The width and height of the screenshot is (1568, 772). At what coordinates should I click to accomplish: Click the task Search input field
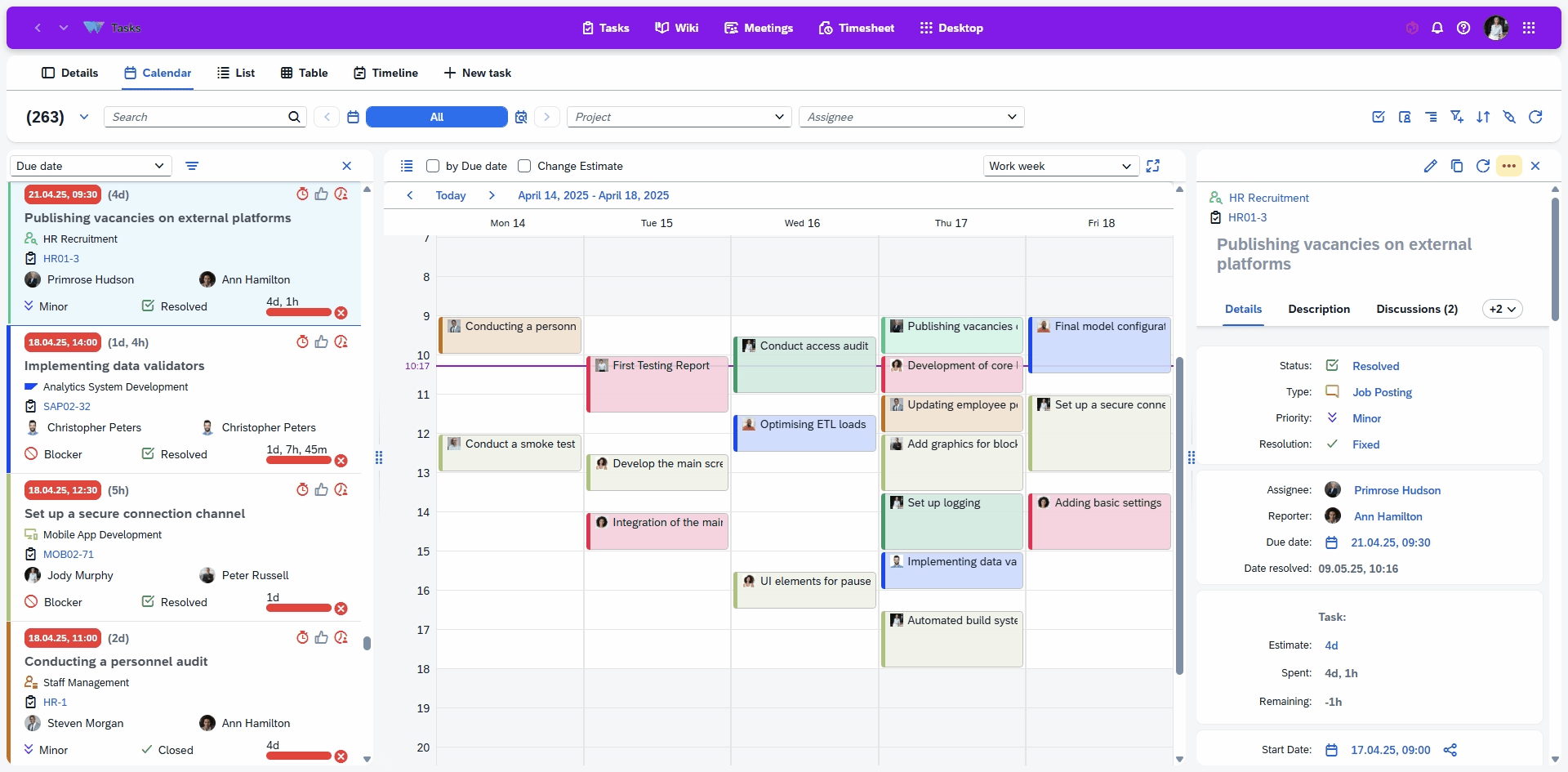point(196,117)
